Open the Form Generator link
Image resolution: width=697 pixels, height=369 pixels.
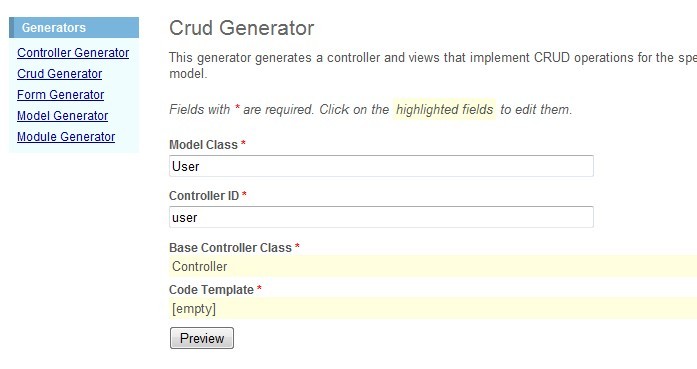pyautogui.click(x=60, y=94)
